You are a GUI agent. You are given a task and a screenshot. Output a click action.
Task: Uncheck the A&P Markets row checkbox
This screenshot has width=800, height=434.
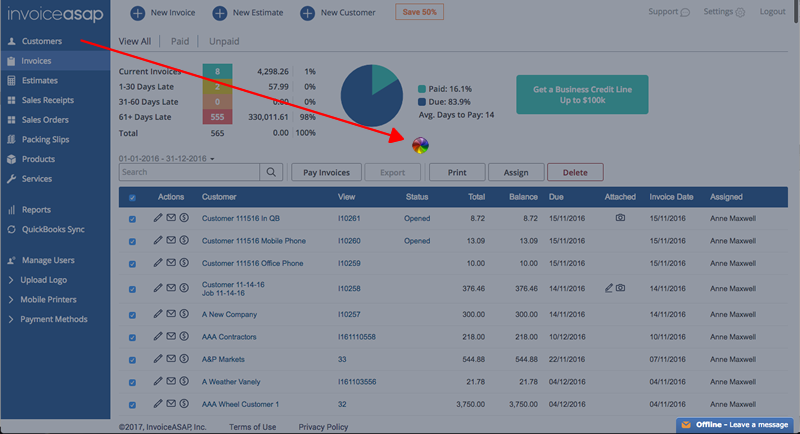(132, 359)
